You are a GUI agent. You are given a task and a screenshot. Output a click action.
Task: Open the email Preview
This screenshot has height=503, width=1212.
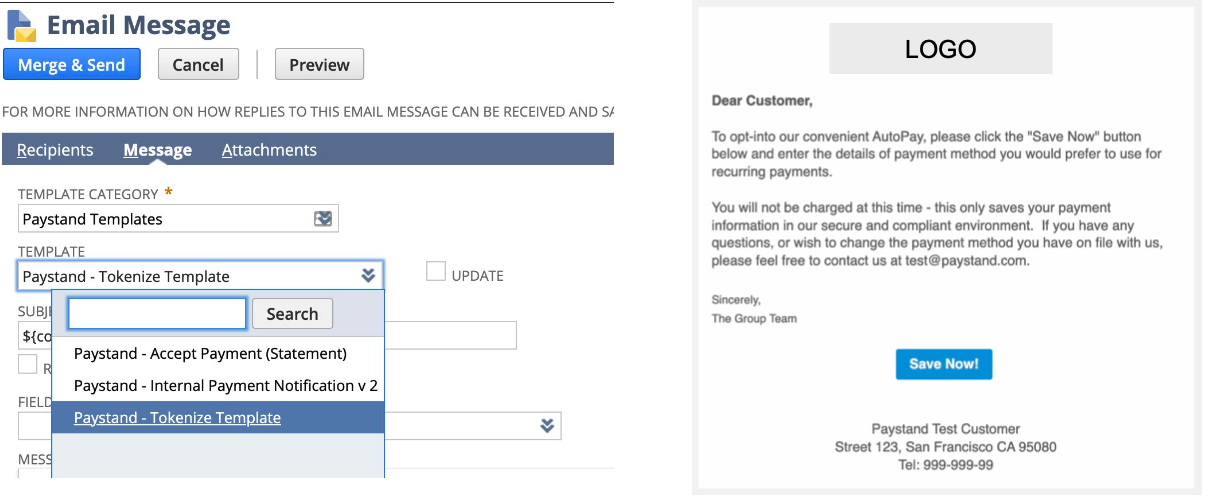(x=319, y=65)
